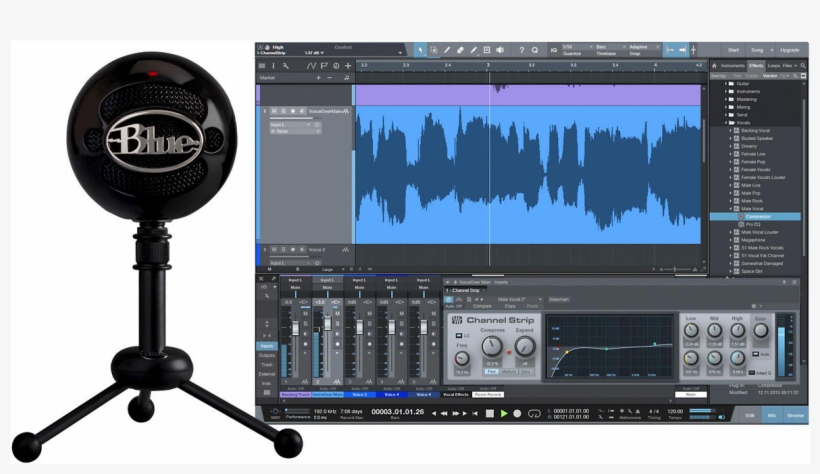
Task: Select Inputs in mixer side panel
Action: (x=267, y=346)
